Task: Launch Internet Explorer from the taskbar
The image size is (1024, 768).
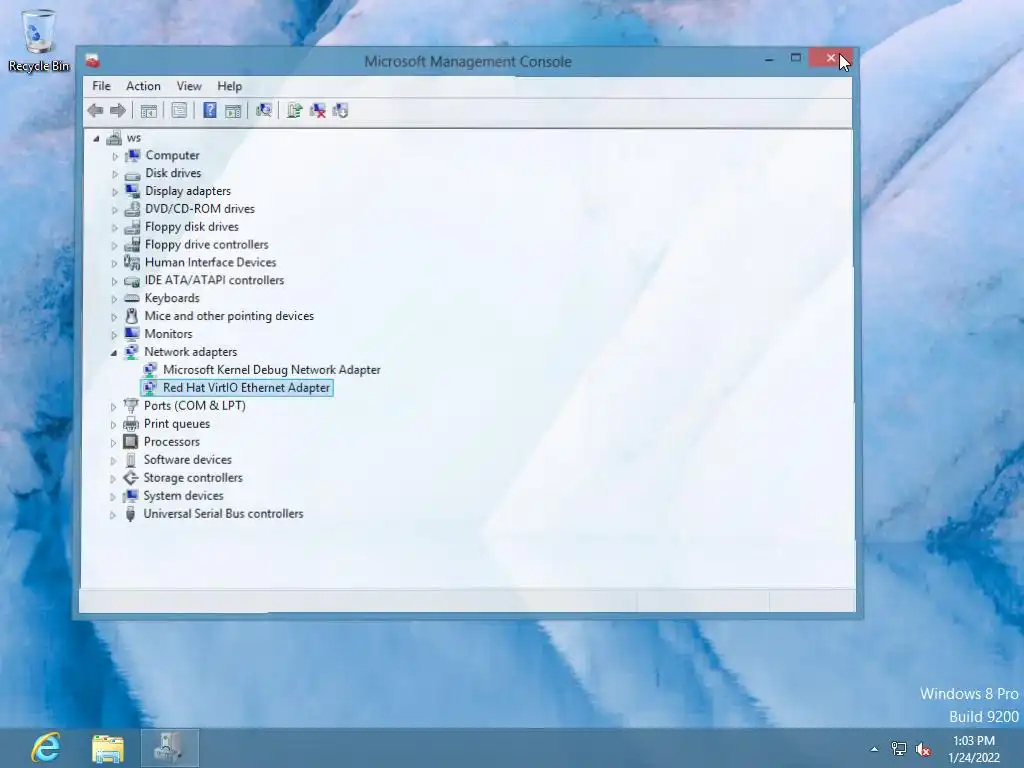Action: tap(46, 748)
